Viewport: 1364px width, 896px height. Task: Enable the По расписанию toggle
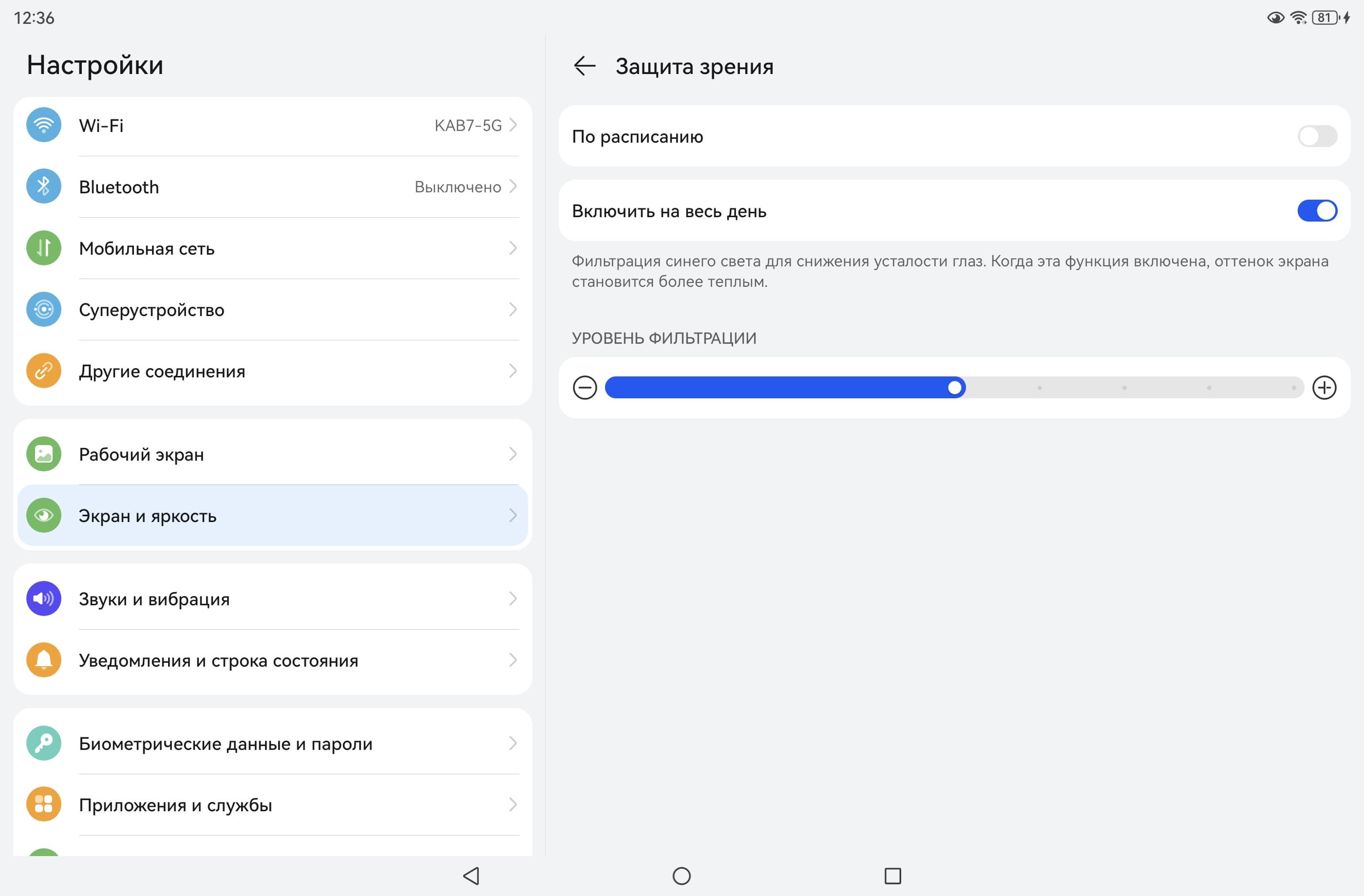click(1316, 136)
